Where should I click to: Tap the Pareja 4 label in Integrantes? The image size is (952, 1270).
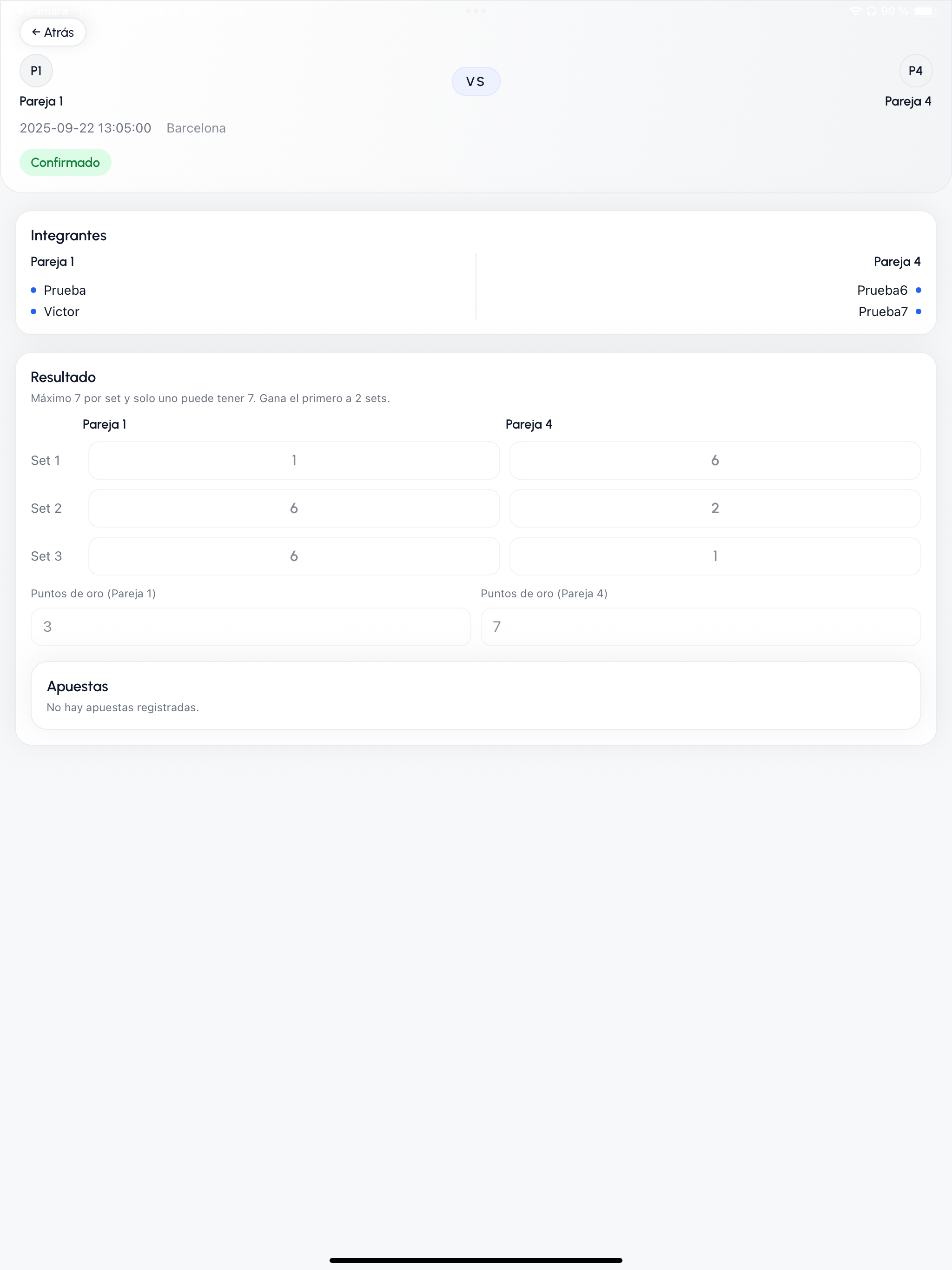point(897,262)
